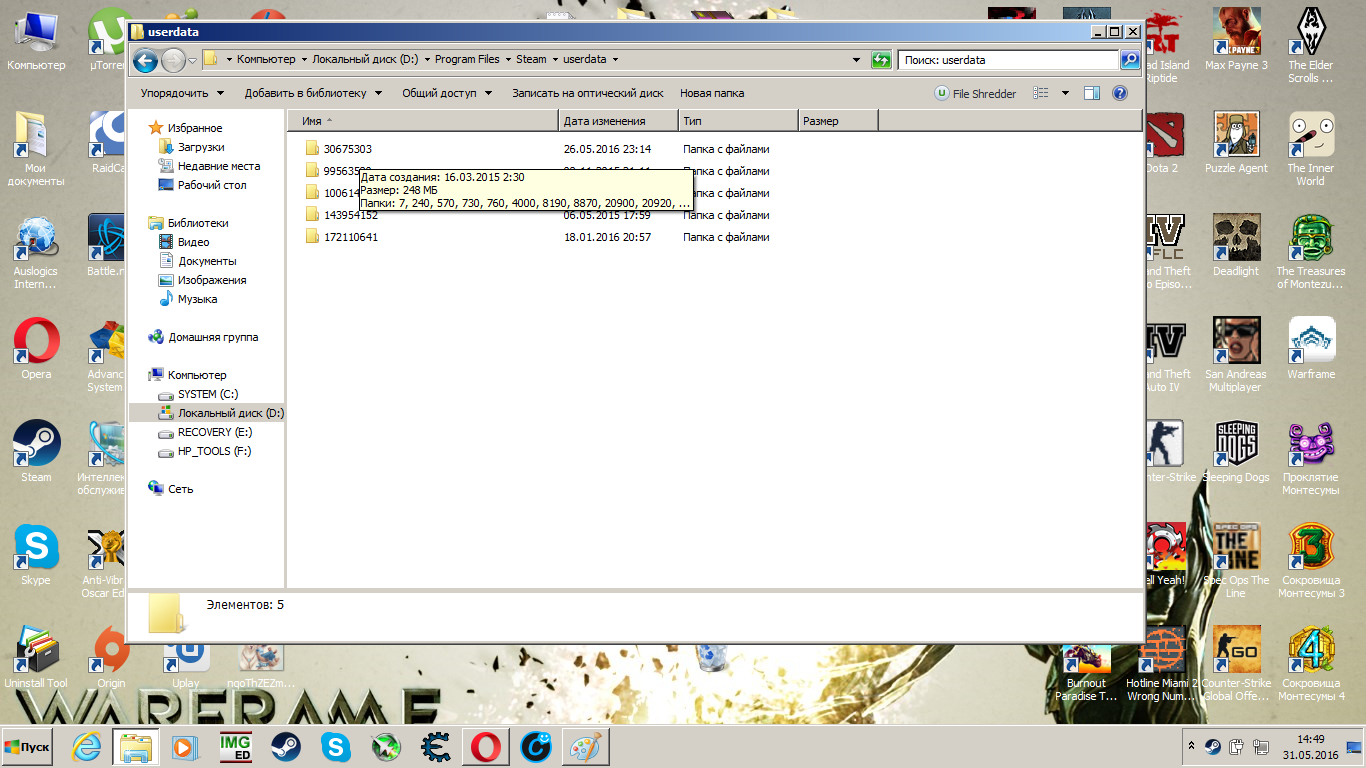Open Internet Explorer from the taskbar
The image size is (1366, 768).
point(87,747)
